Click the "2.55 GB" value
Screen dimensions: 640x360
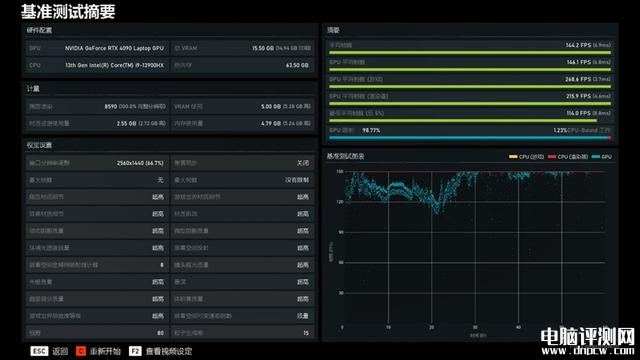coord(126,123)
